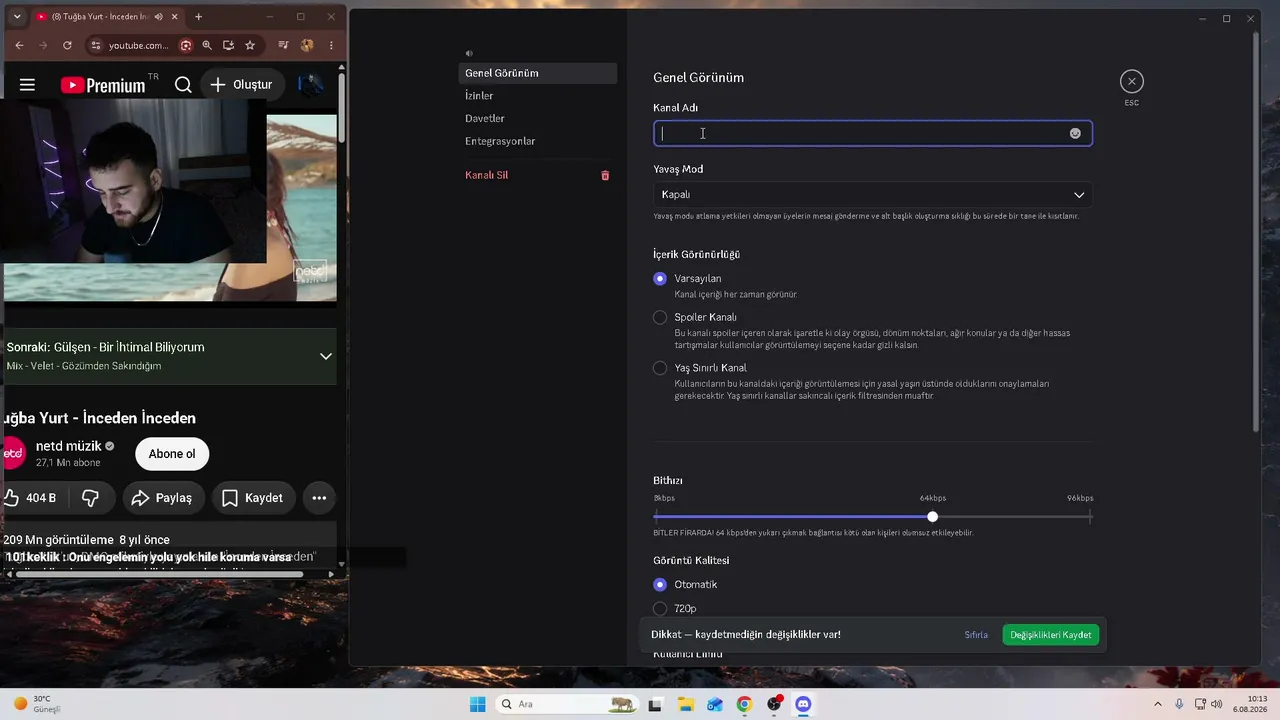Close settings with the ESC X button
The width and height of the screenshot is (1280, 720).
coord(1131,81)
